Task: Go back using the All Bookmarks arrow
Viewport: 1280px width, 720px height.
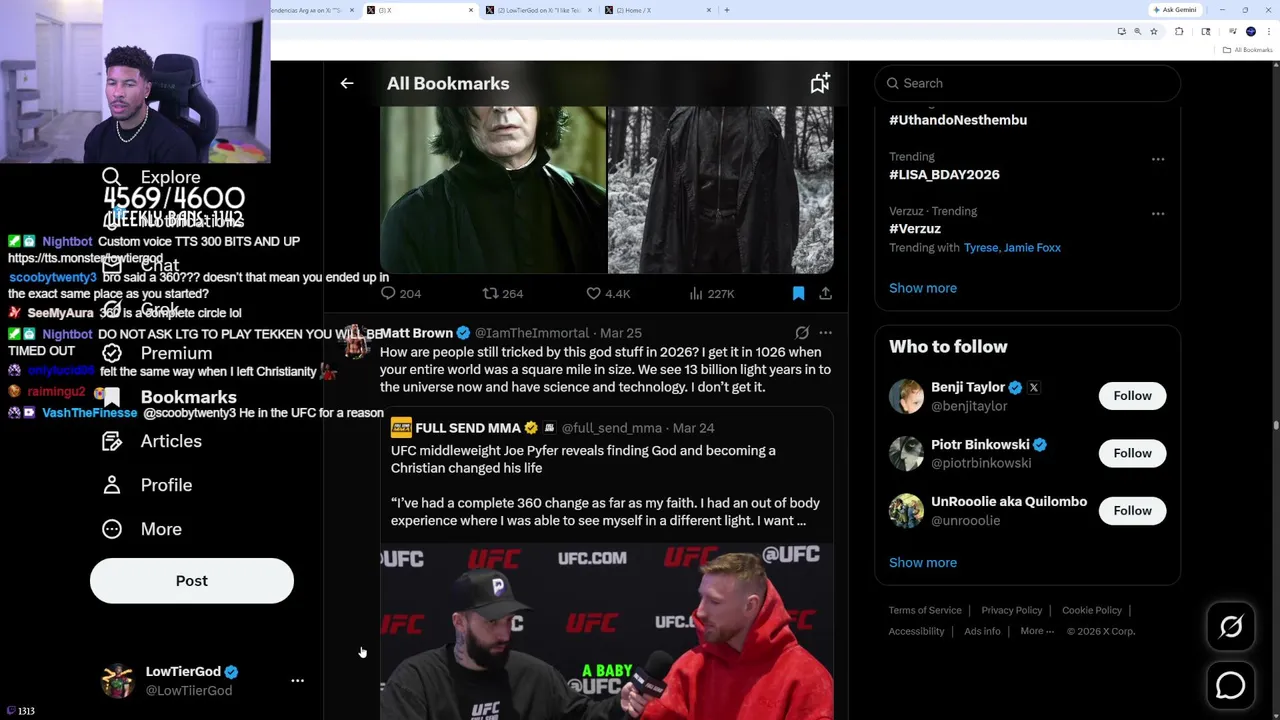Action: tap(347, 84)
